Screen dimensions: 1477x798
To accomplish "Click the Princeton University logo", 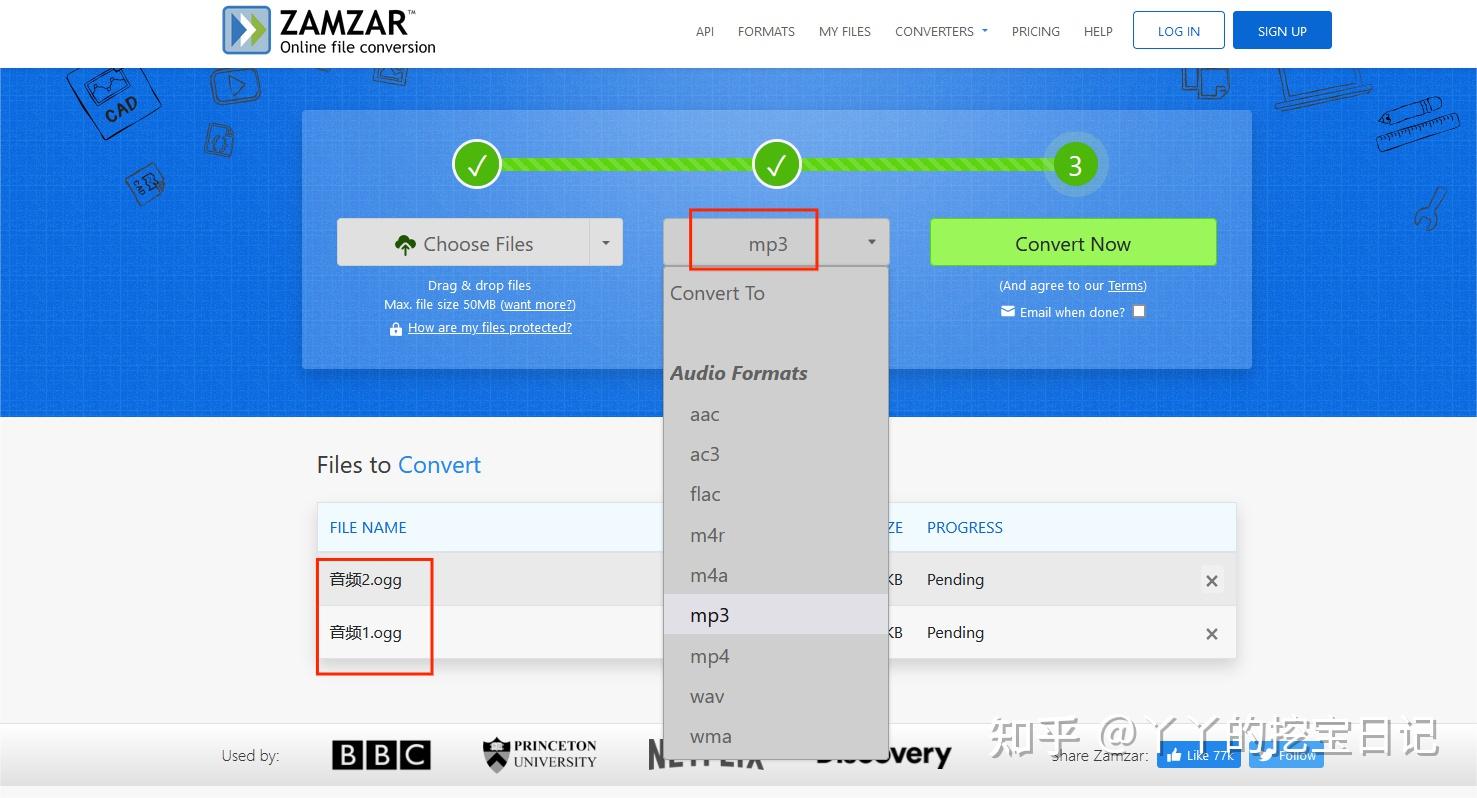I will (x=538, y=753).
